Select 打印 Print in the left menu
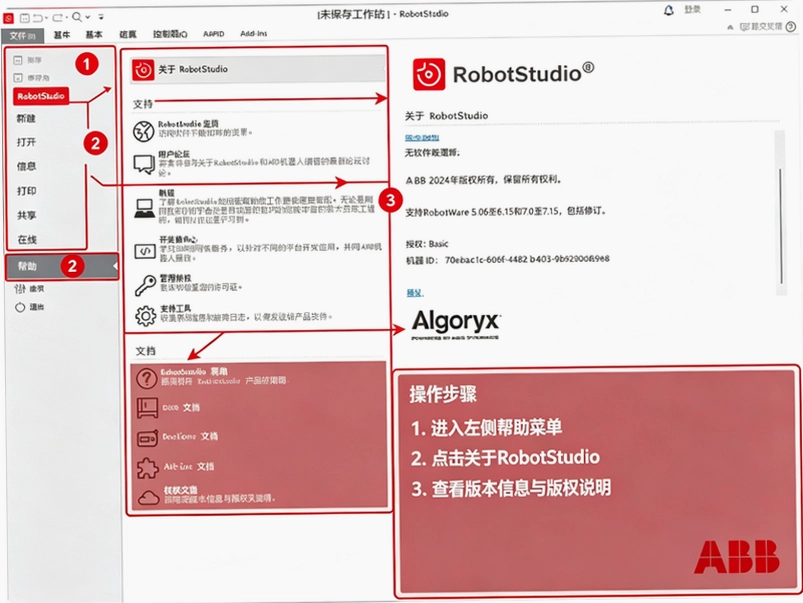The height and width of the screenshot is (603, 803). tap(26, 191)
